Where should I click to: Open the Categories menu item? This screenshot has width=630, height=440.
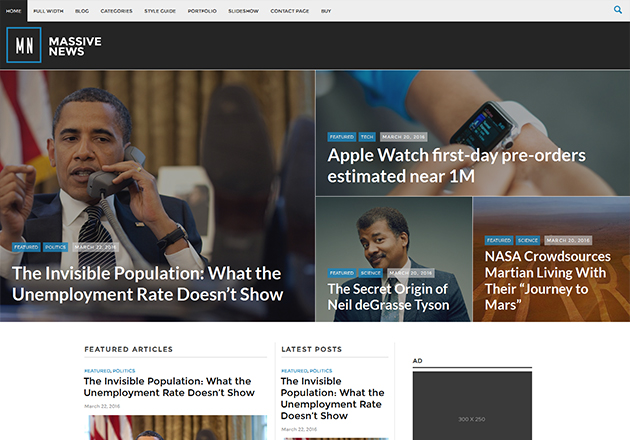[x=116, y=11]
